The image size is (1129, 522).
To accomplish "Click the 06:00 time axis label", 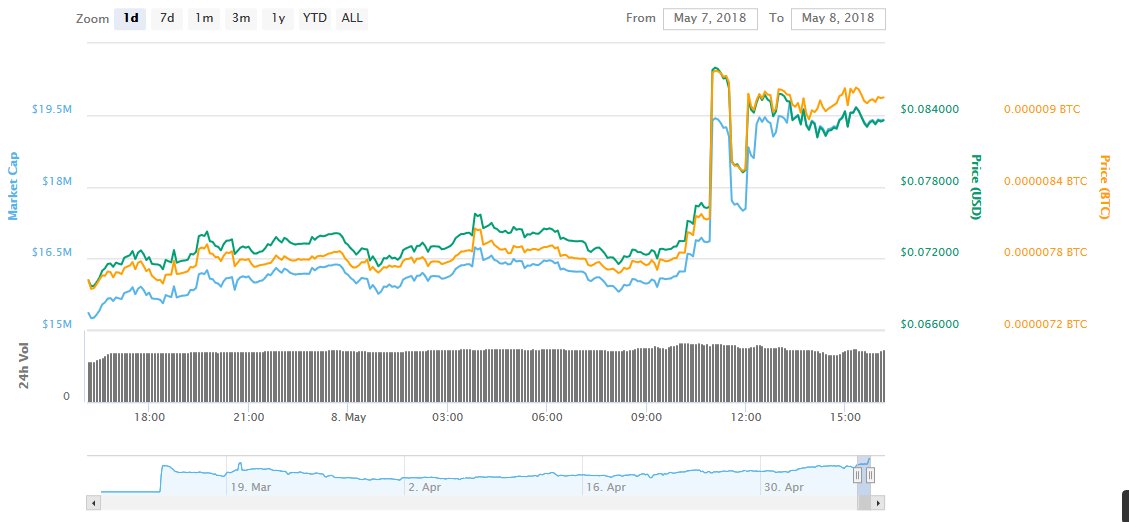I will click(547, 417).
